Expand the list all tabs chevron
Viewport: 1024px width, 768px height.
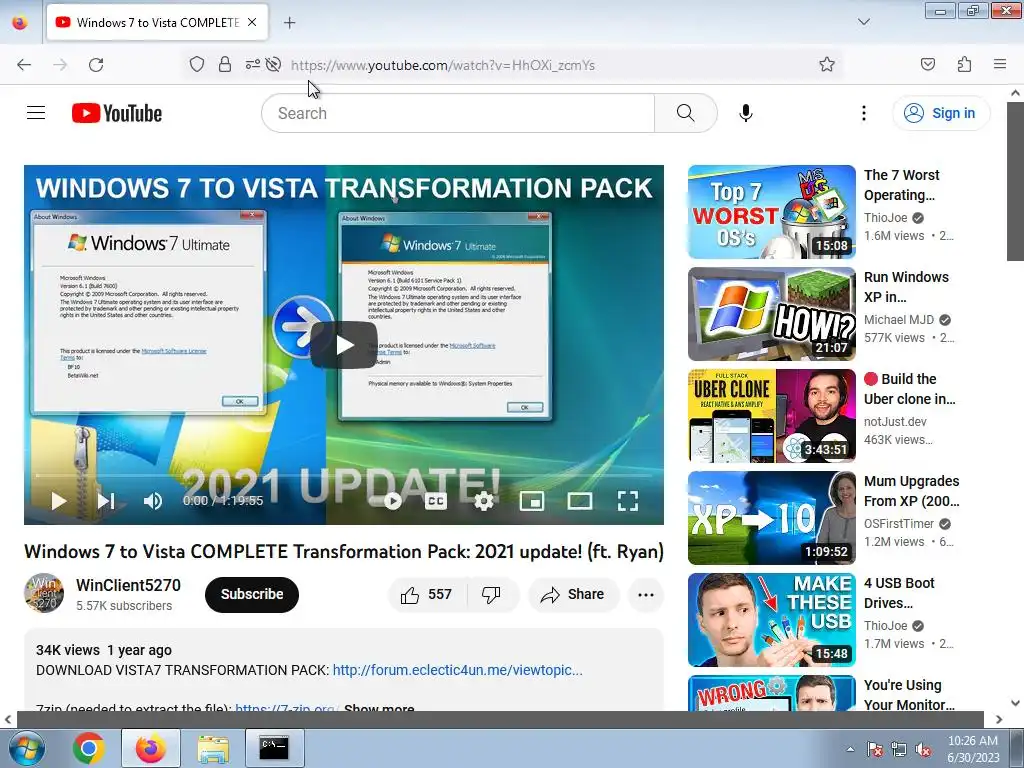(863, 22)
